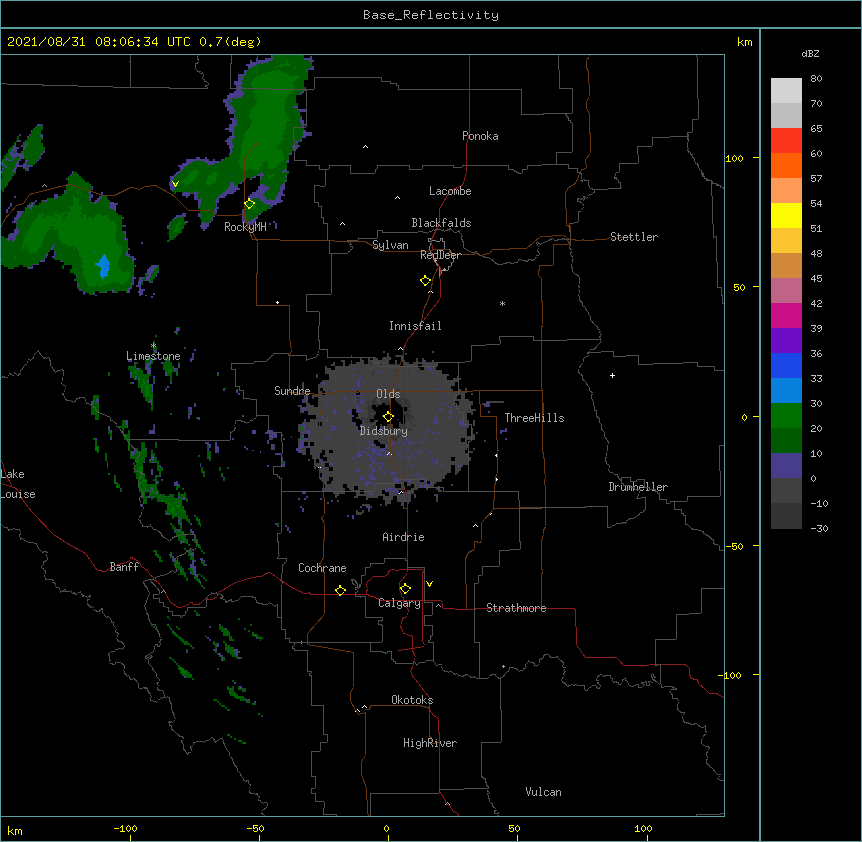862x842 pixels.
Task: Click the blue 30 dBZ core in western echo
Action: 103,267
